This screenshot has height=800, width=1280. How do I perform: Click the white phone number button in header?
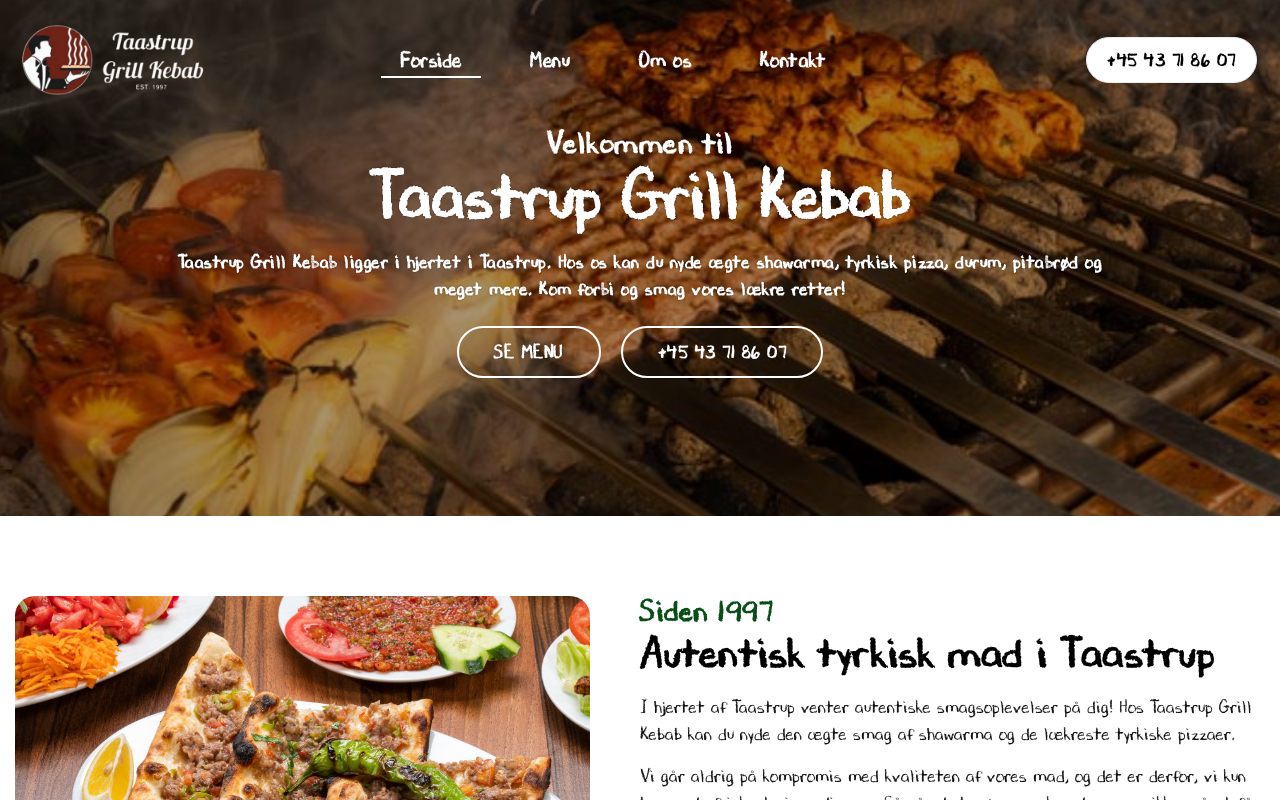1171,60
